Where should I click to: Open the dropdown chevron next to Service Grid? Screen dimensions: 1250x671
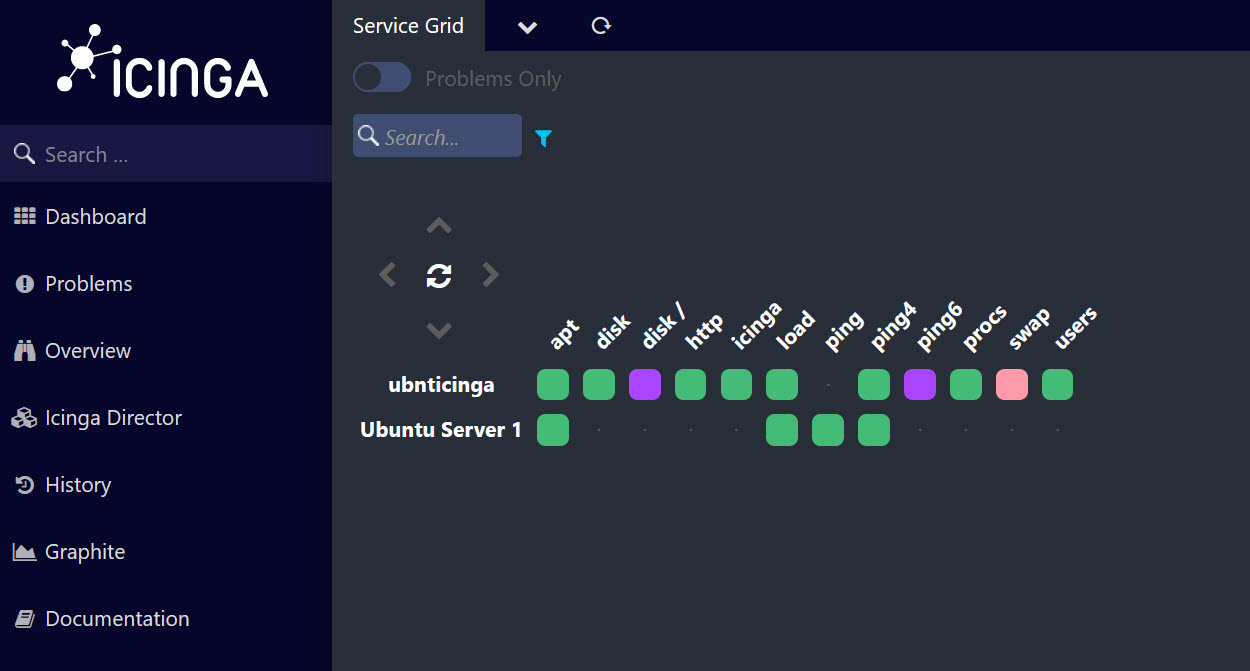(x=528, y=27)
